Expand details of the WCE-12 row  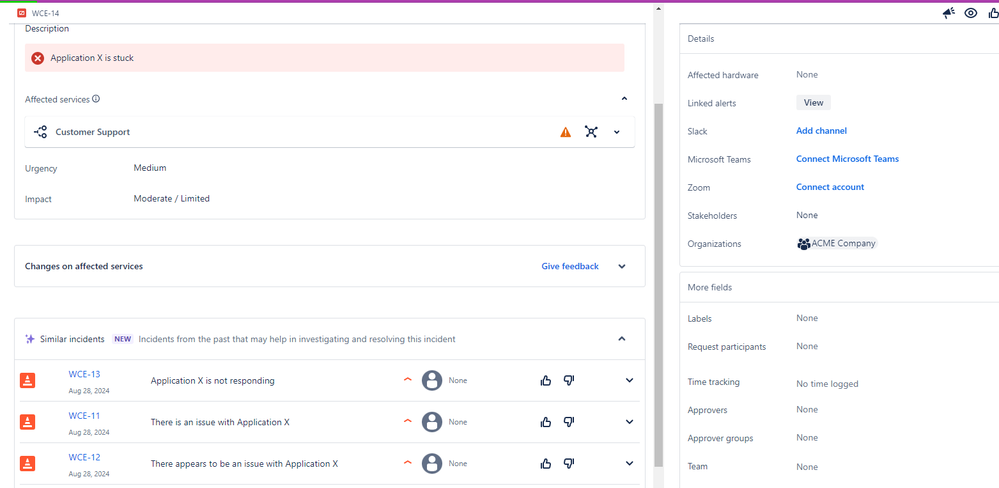(629, 463)
